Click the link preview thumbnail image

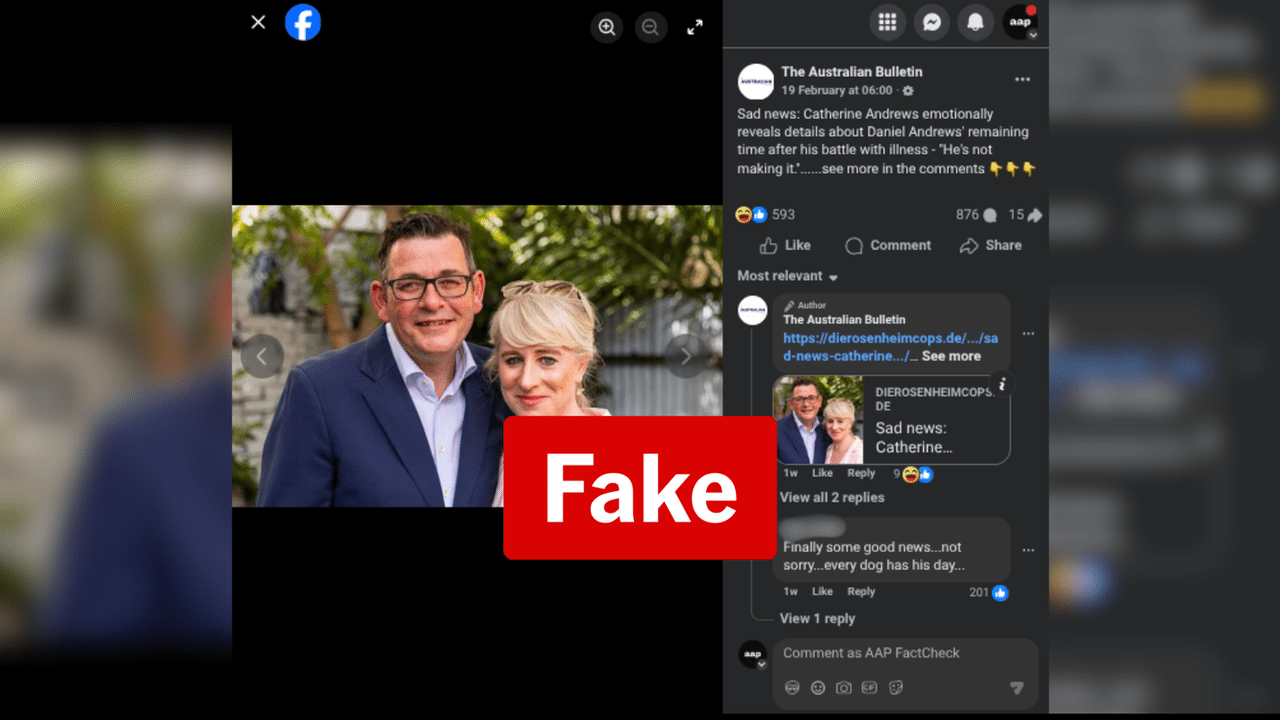(818, 420)
